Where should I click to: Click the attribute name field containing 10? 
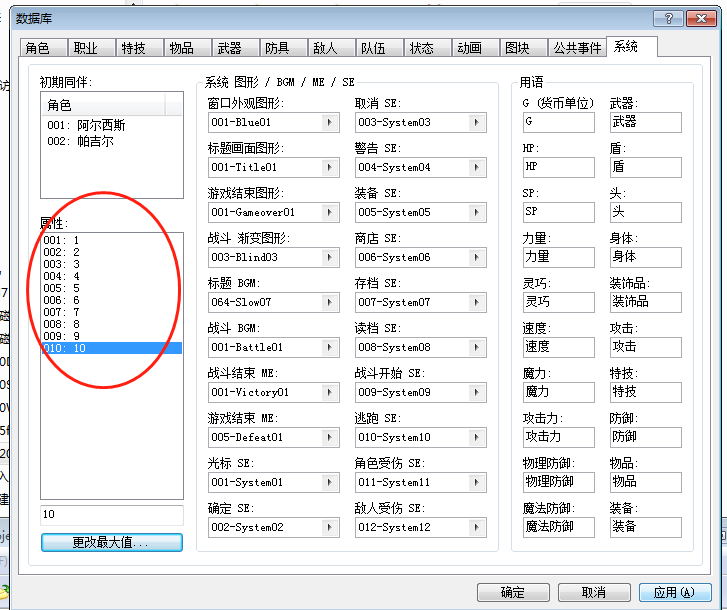(112, 515)
